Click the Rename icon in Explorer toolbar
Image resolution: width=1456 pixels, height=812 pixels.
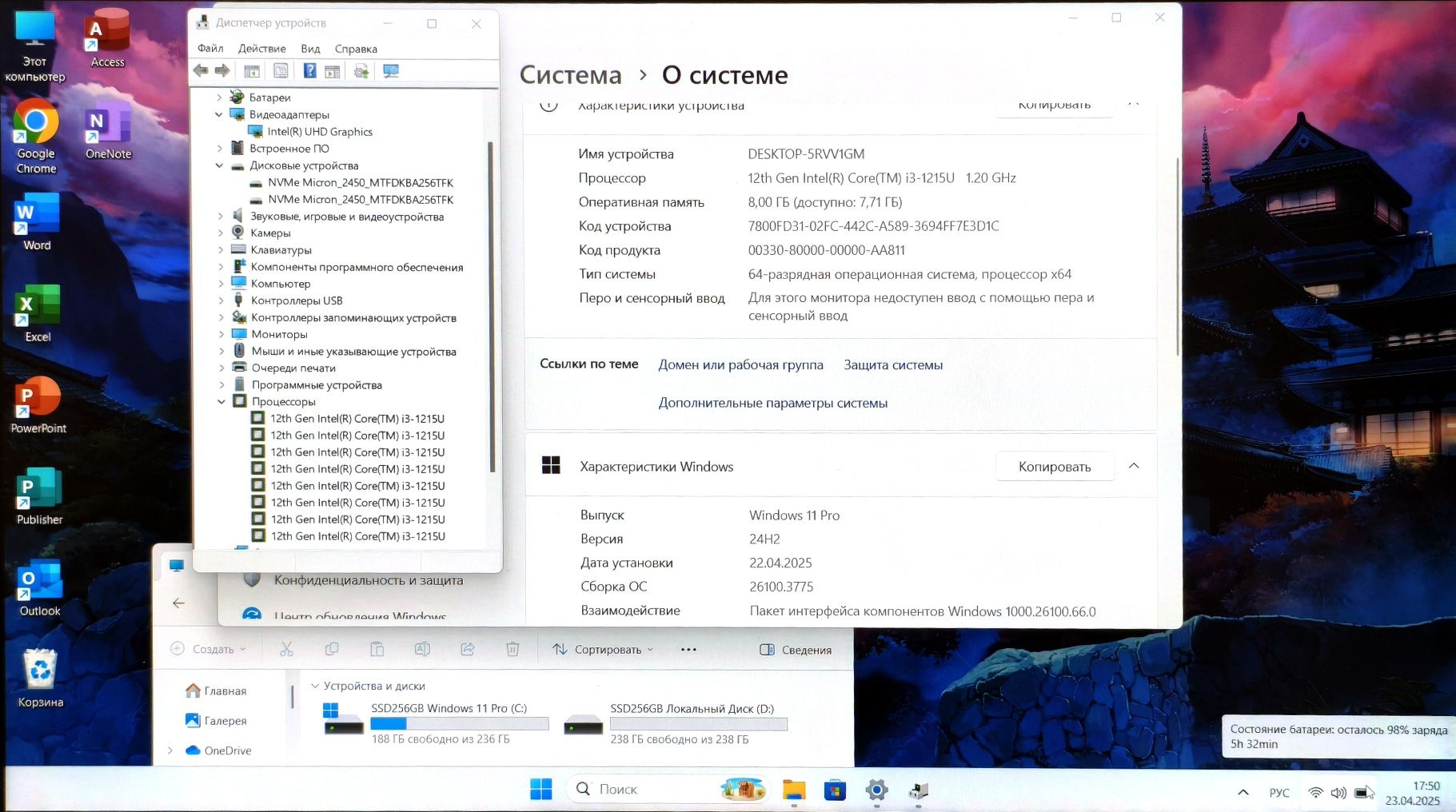[422, 649]
